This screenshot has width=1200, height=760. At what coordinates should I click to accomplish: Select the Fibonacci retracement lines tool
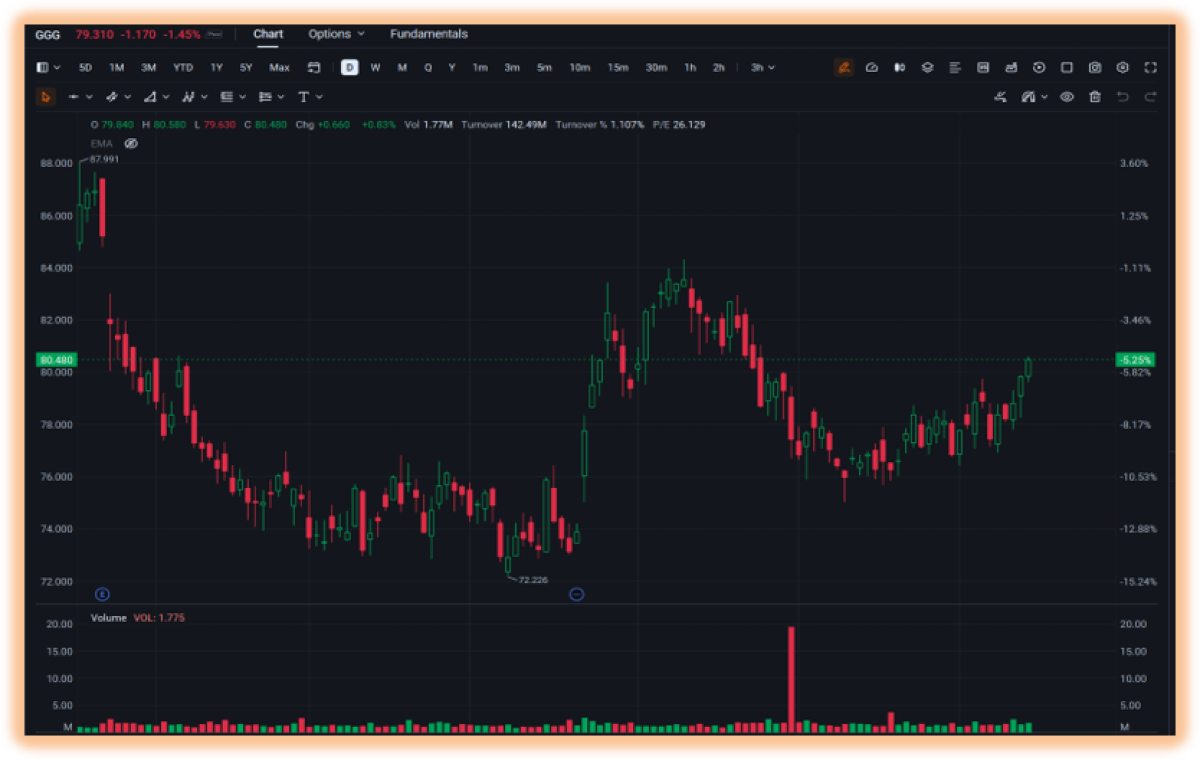click(x=226, y=97)
